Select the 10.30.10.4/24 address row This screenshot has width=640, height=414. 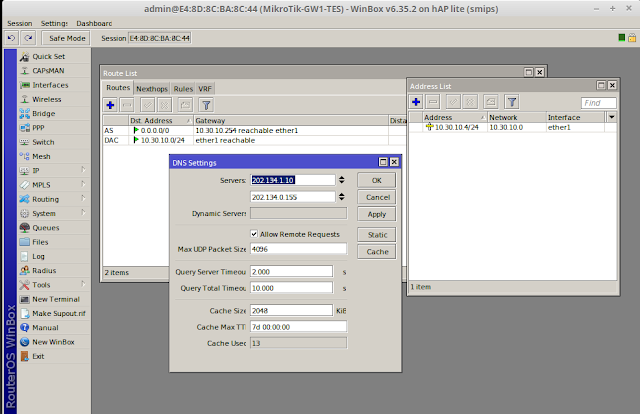(x=513, y=127)
